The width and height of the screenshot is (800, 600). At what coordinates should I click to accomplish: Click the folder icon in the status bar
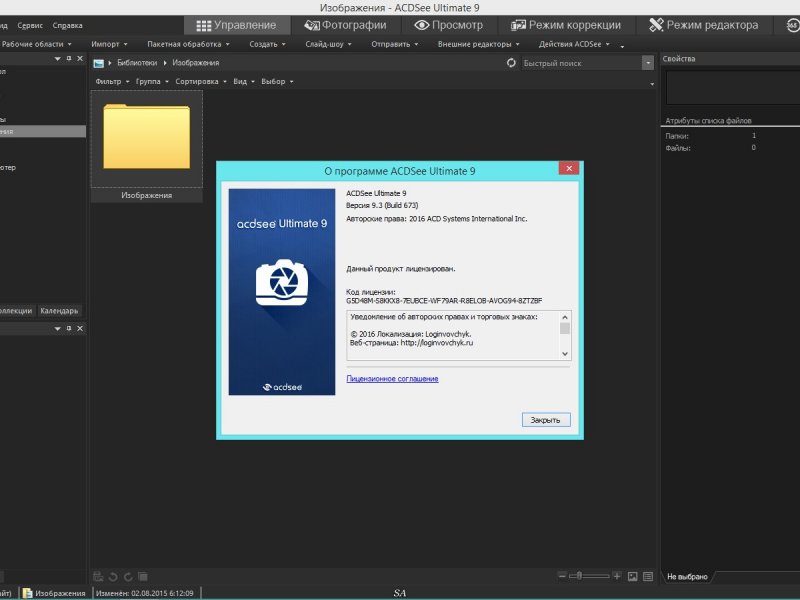(x=28, y=593)
